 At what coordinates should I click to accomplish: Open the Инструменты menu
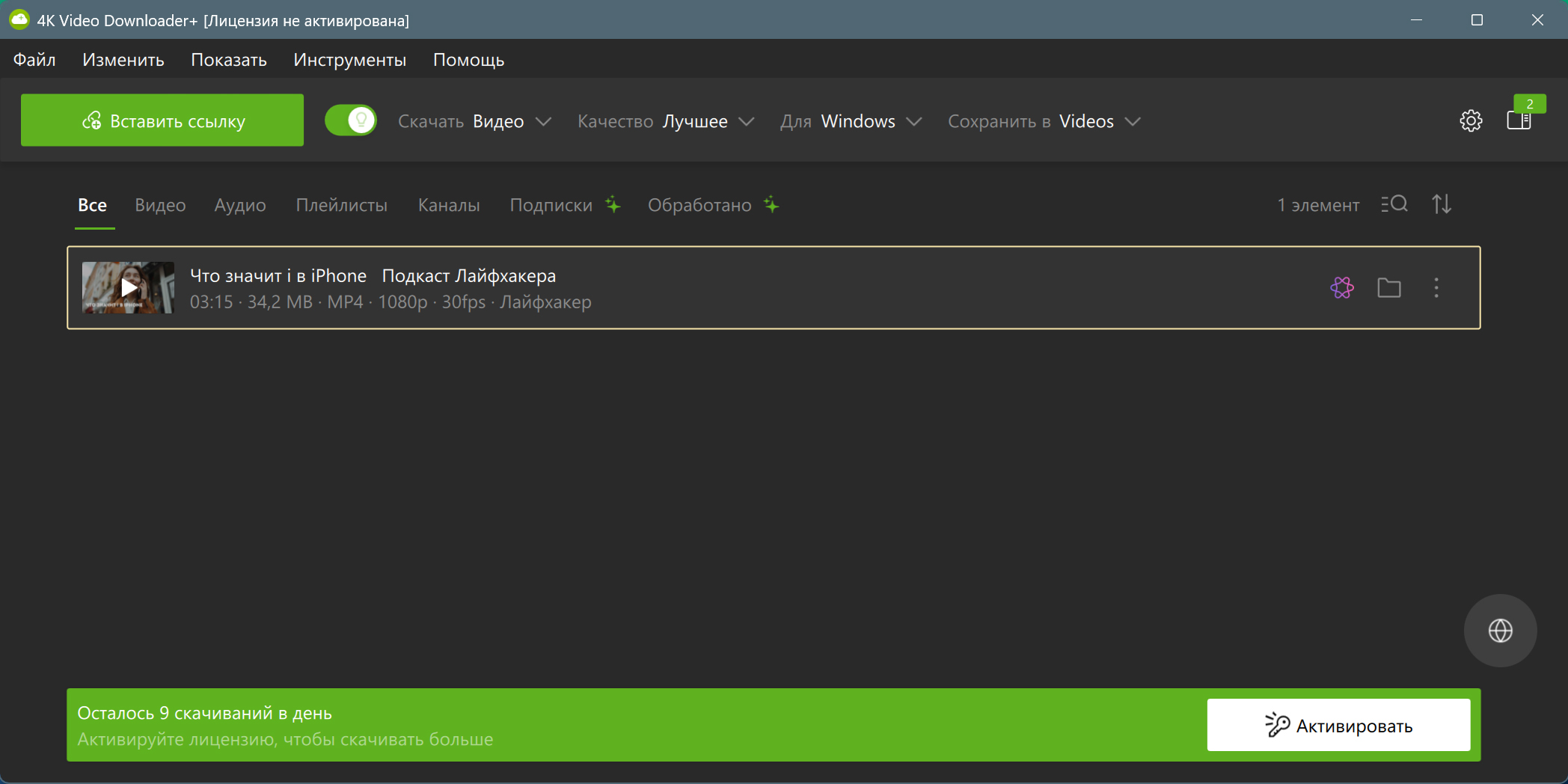coord(350,59)
